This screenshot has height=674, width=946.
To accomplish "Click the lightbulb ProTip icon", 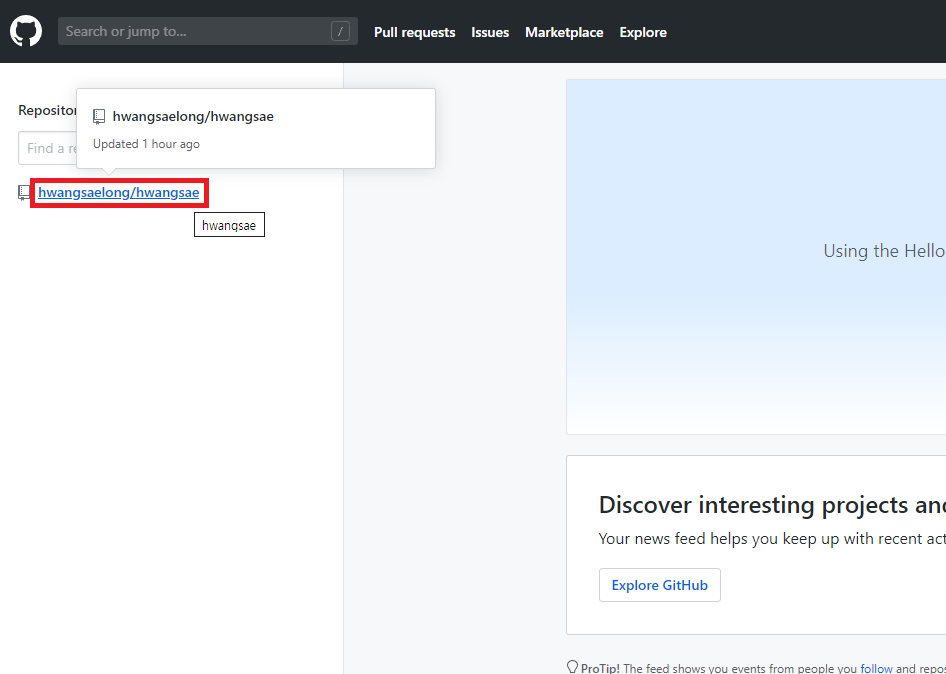I will [573, 667].
